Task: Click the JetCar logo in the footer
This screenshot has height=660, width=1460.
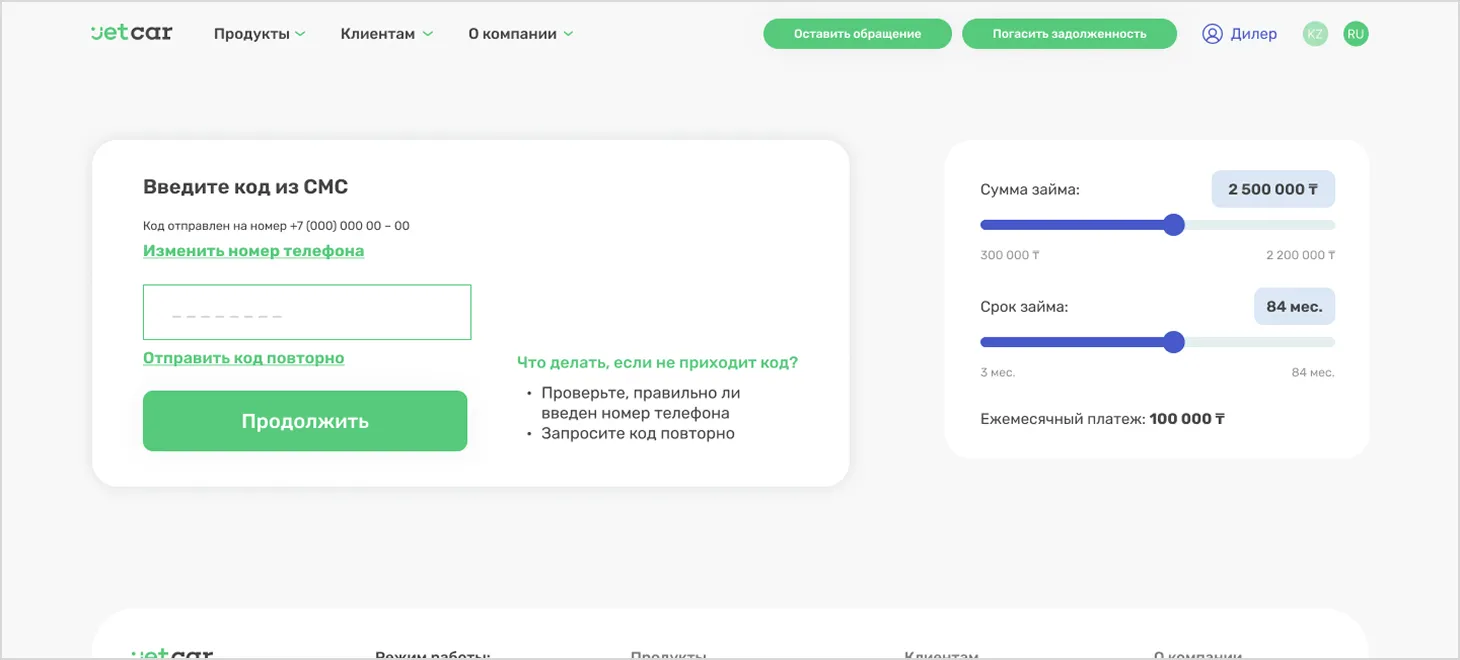Action: click(x=172, y=655)
